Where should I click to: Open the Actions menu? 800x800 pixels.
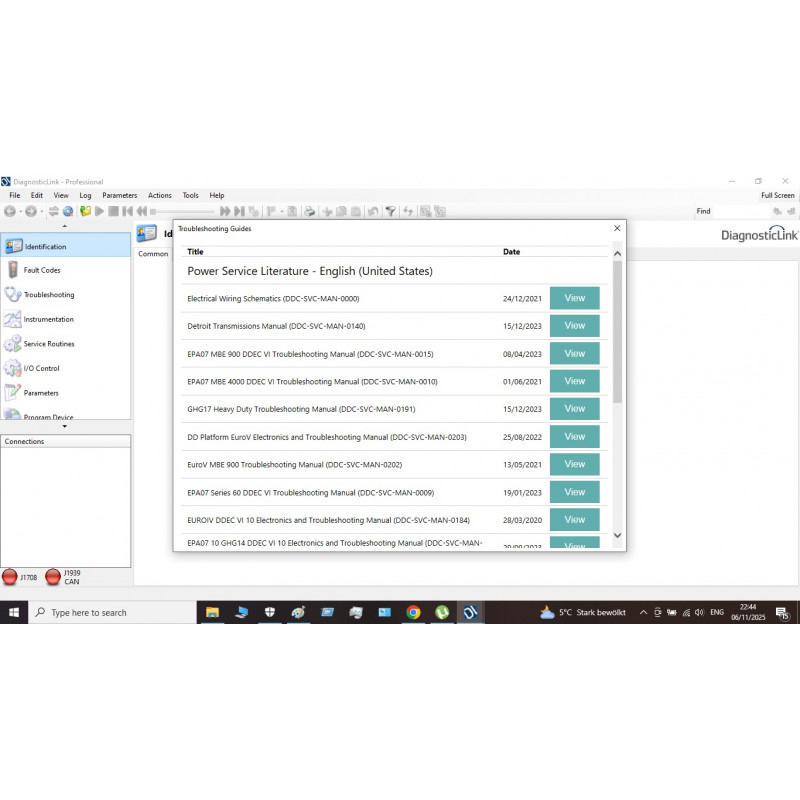pos(160,195)
